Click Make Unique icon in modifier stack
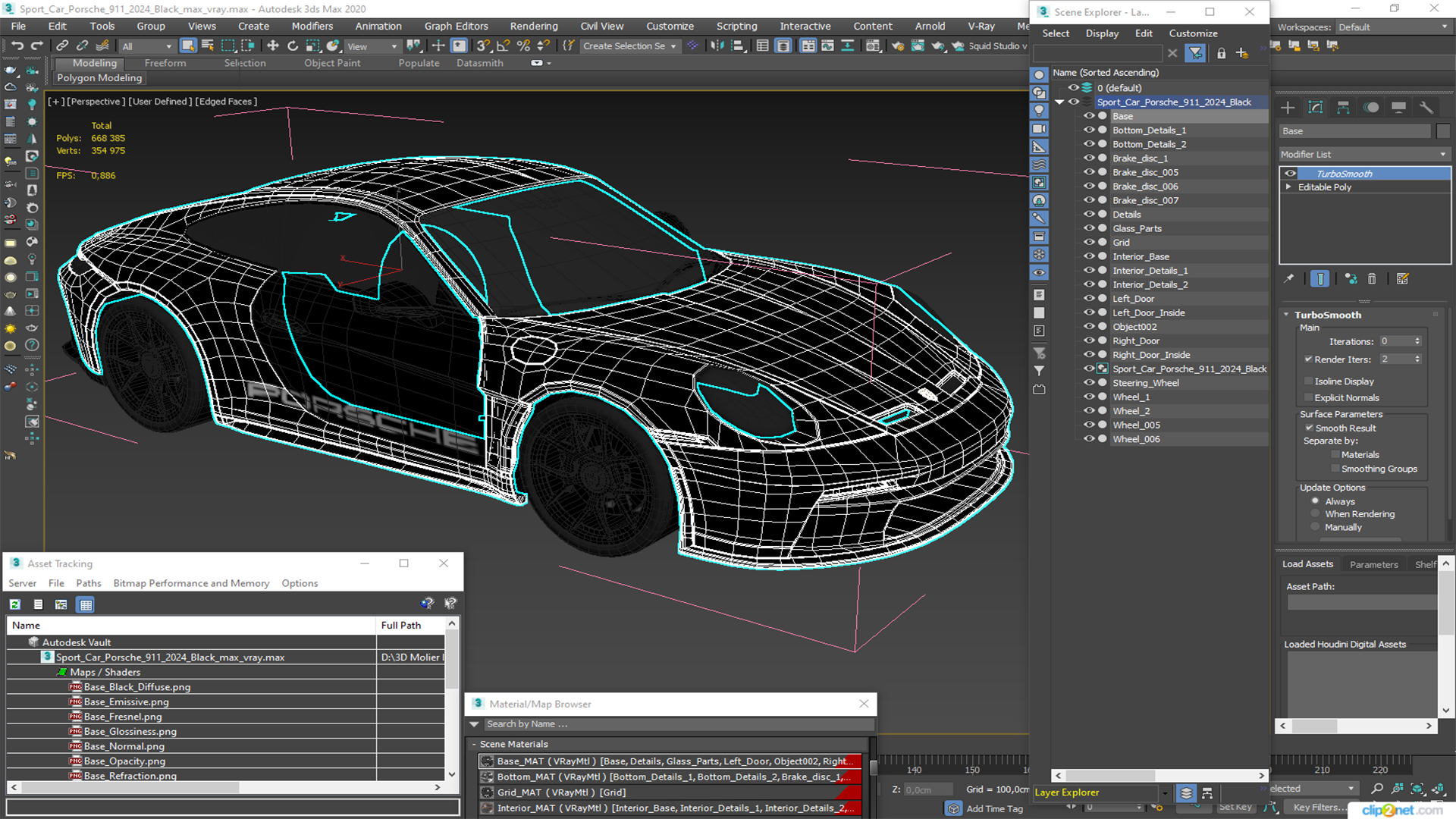 [1351, 279]
